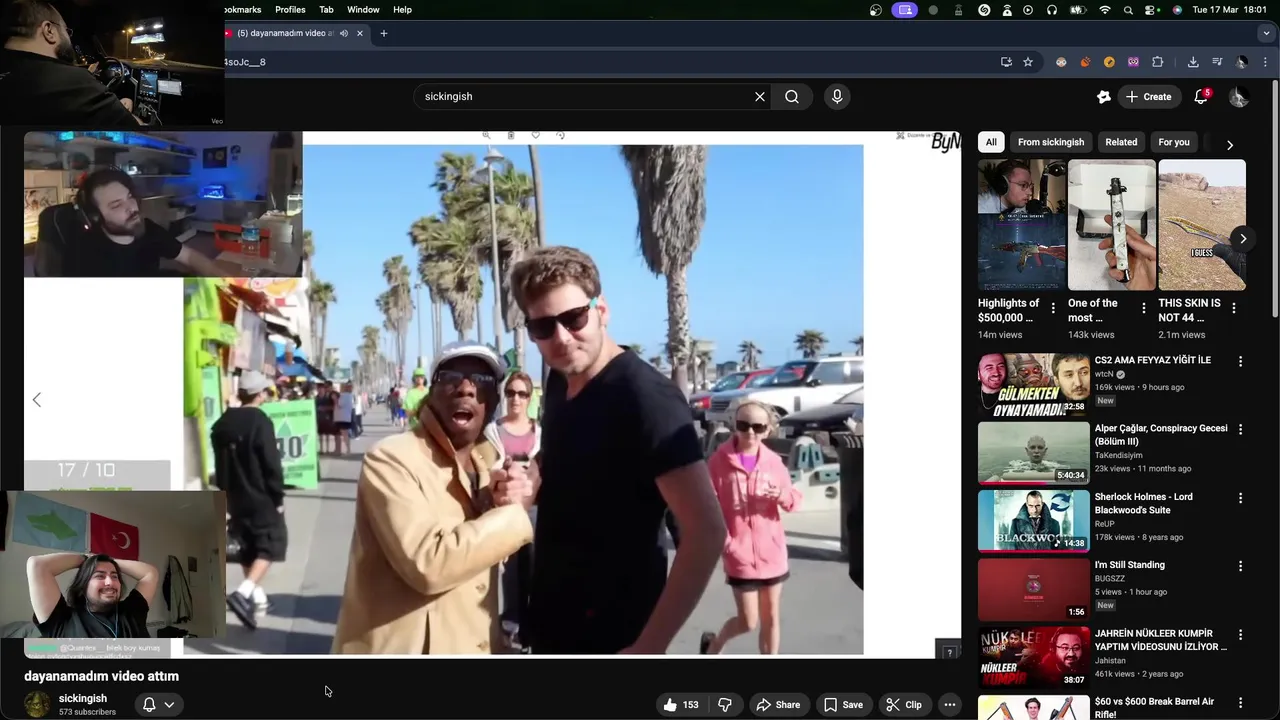This screenshot has width=1280, height=720.
Task: Click the Share button
Action: (778, 705)
